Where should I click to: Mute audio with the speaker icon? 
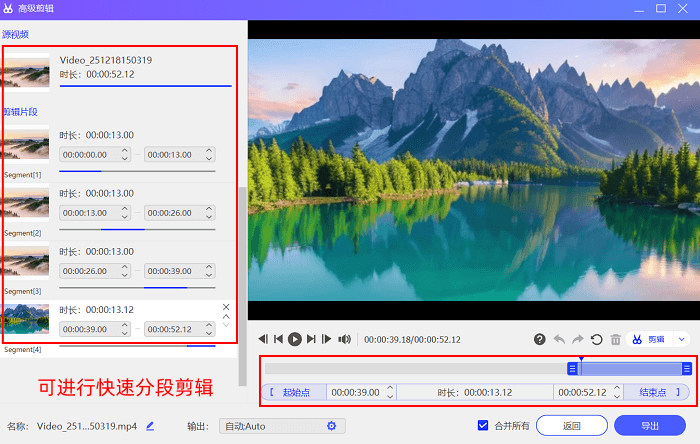(x=344, y=340)
